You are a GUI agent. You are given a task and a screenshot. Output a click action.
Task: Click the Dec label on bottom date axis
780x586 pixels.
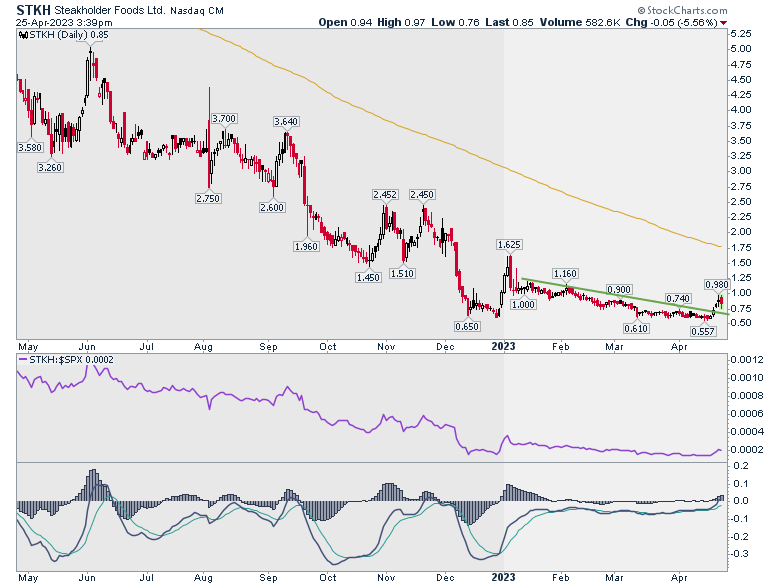click(445, 578)
